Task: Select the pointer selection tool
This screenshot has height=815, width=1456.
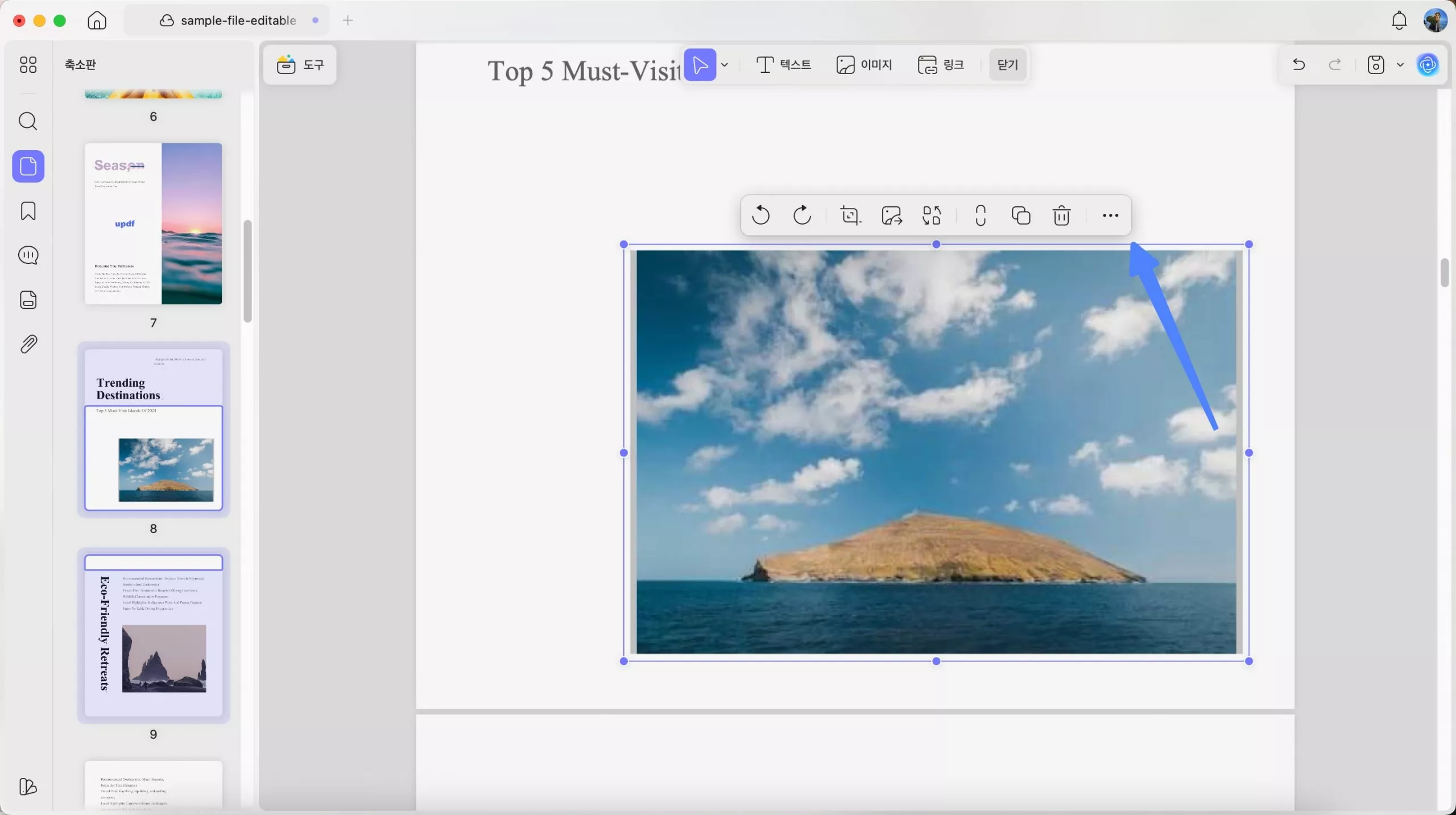Action: point(700,65)
